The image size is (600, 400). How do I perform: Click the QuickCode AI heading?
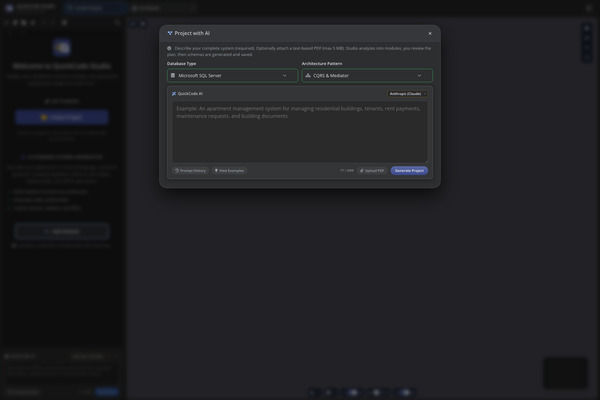(x=190, y=94)
